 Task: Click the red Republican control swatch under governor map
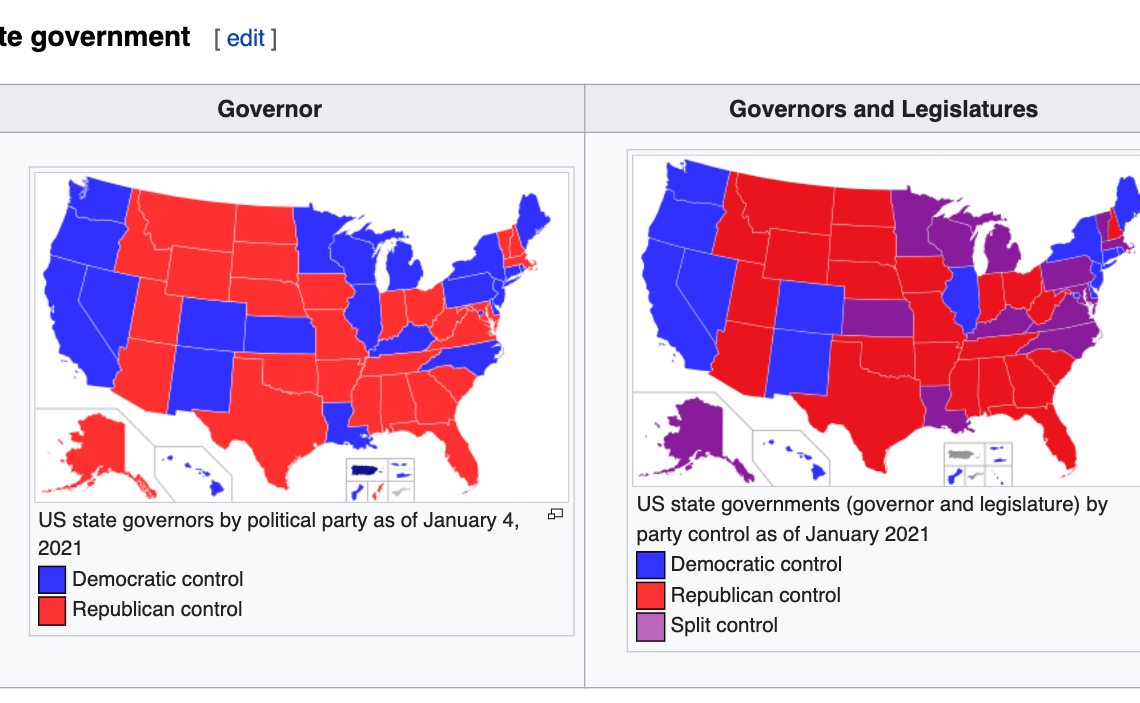[52, 611]
